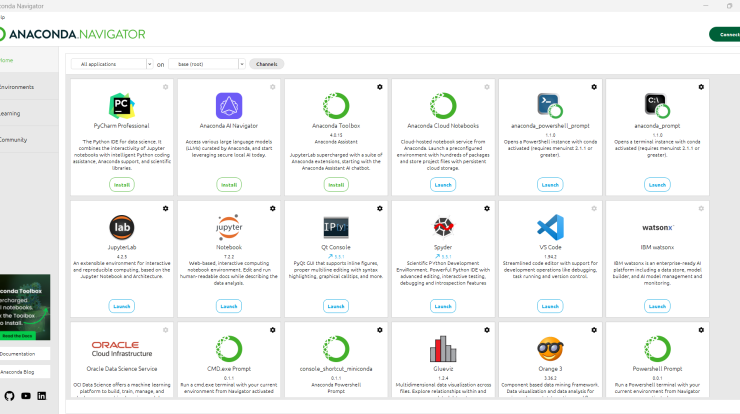Switch to the Learning tab
The image size is (740, 414).
click(x=29, y=113)
